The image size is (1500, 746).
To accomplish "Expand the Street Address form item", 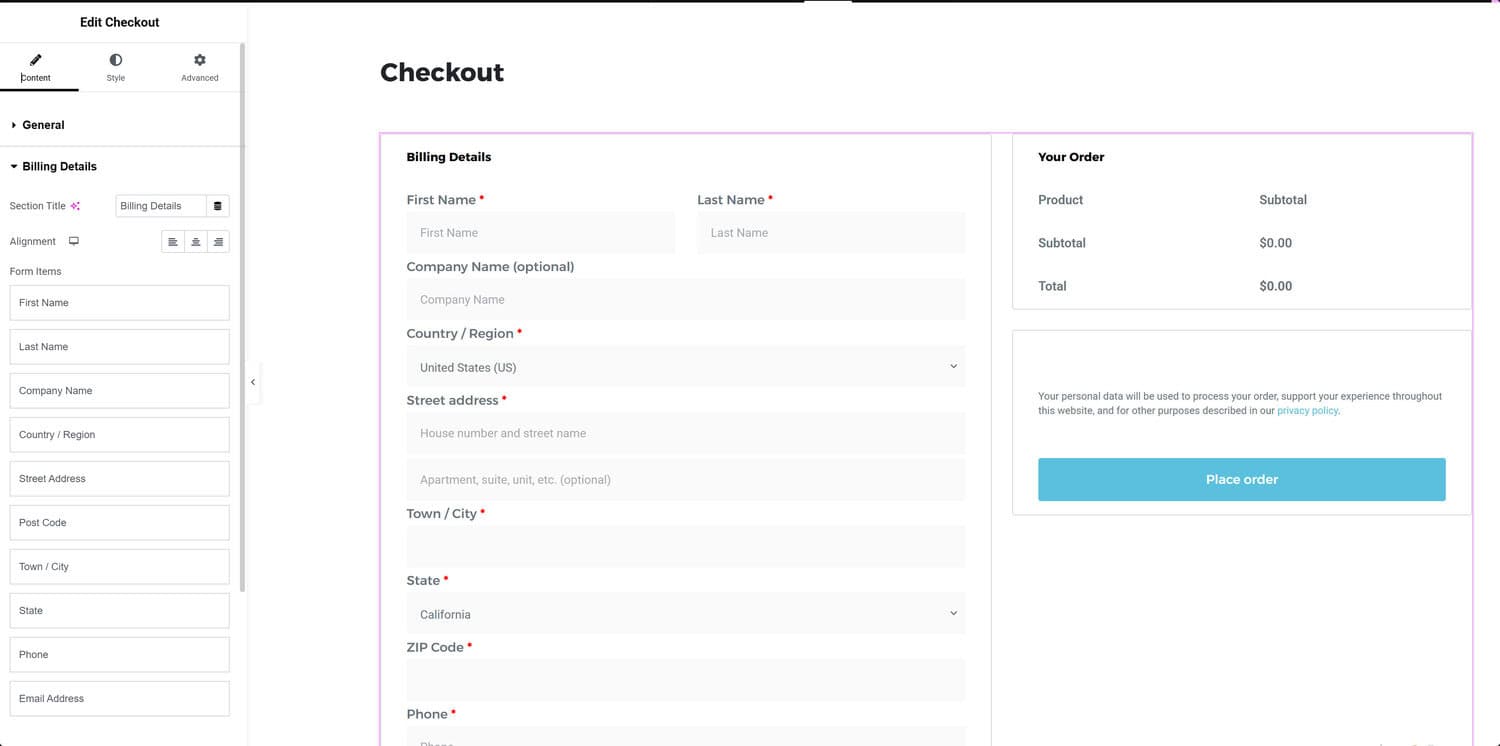I will coord(119,479).
